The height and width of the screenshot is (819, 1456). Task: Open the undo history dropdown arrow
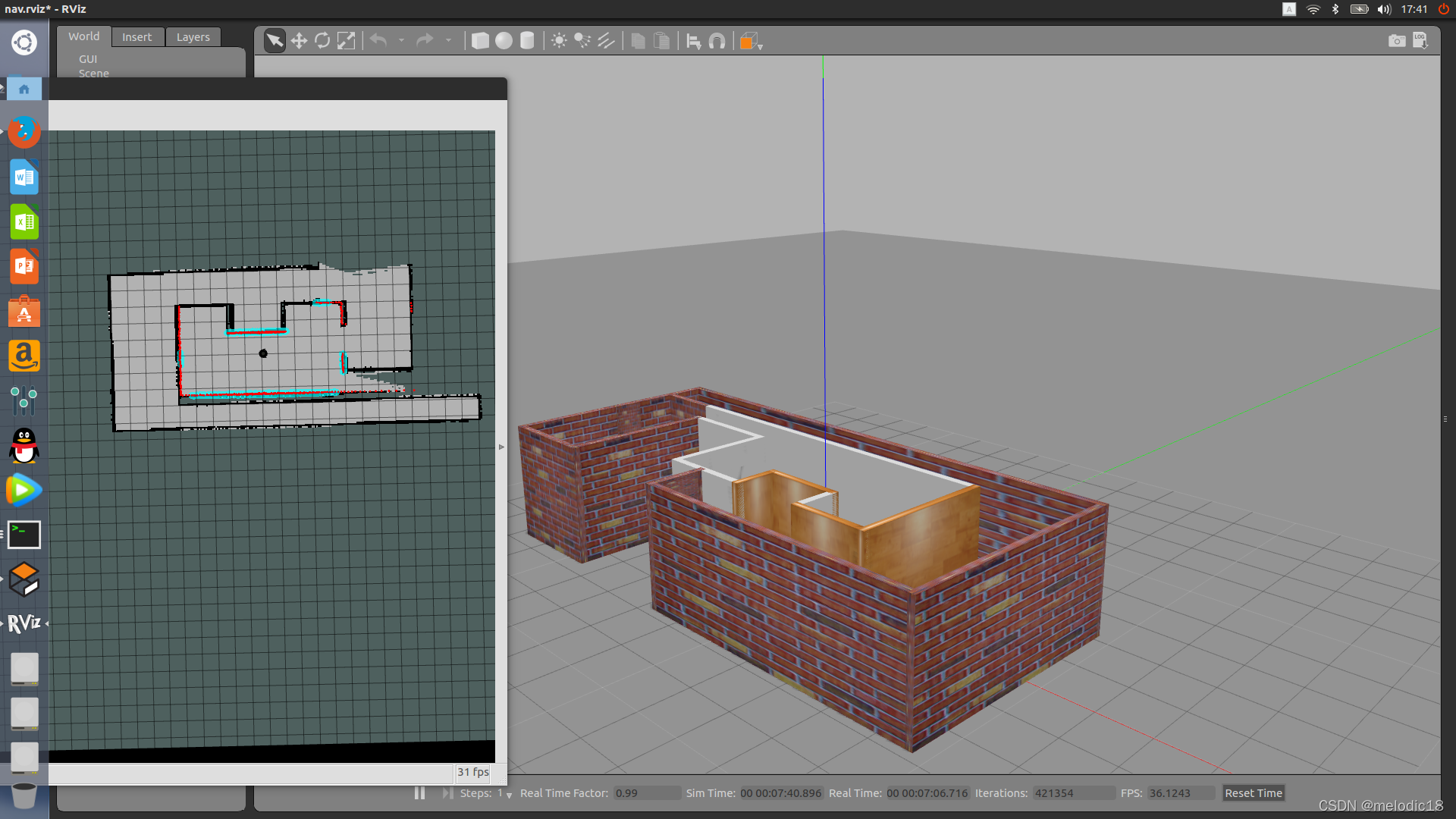coord(401,41)
